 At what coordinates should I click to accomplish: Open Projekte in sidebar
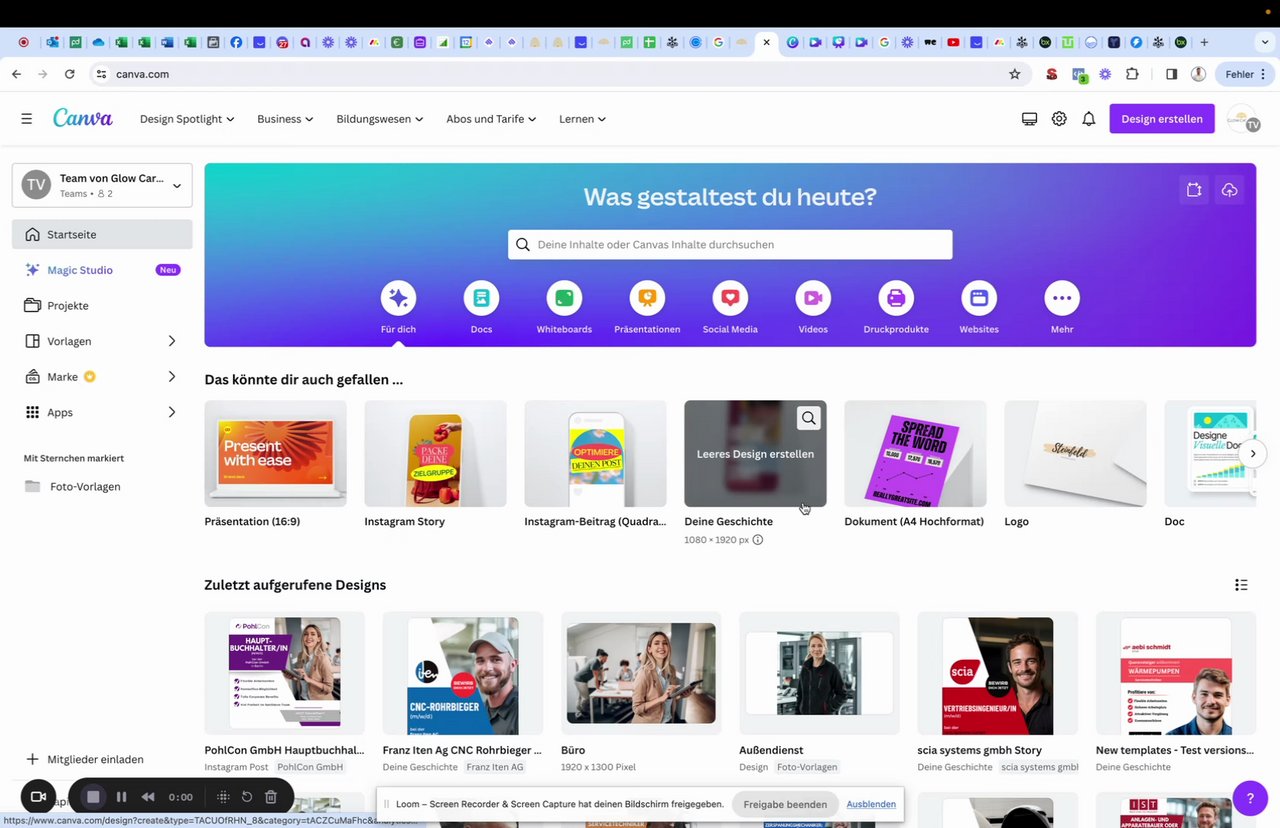[102, 306]
